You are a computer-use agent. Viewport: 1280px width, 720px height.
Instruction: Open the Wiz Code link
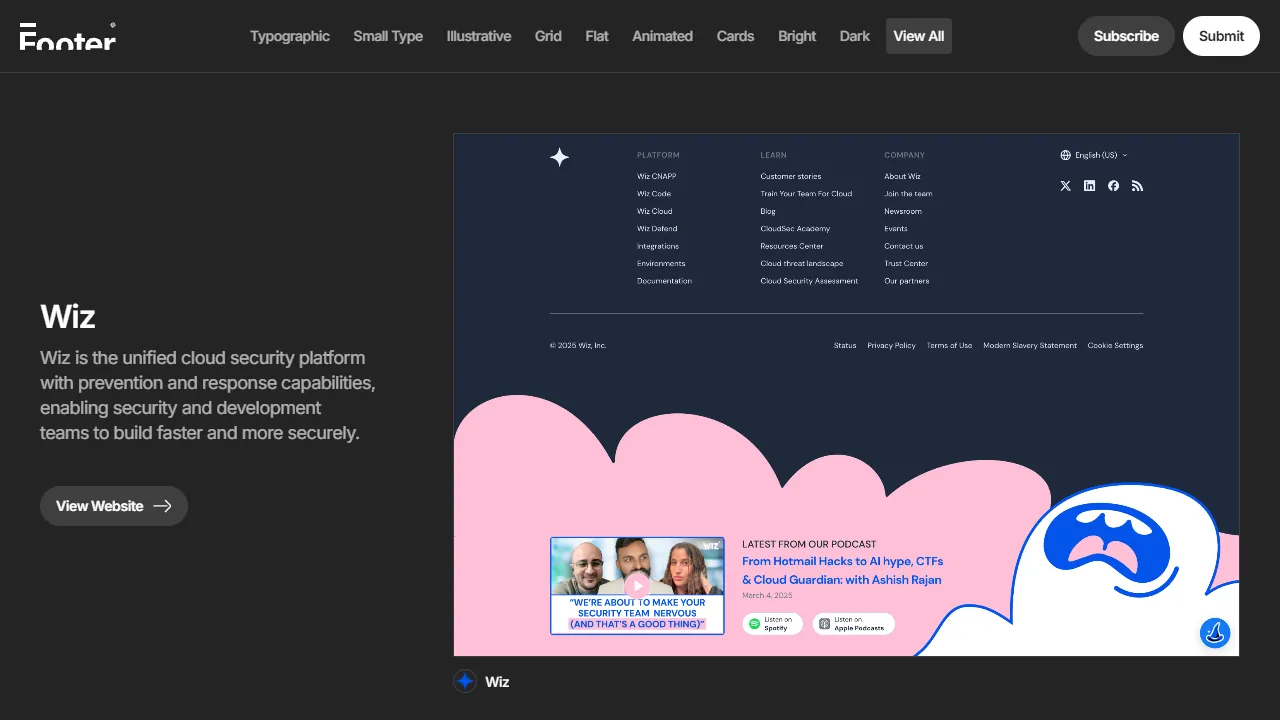654,194
